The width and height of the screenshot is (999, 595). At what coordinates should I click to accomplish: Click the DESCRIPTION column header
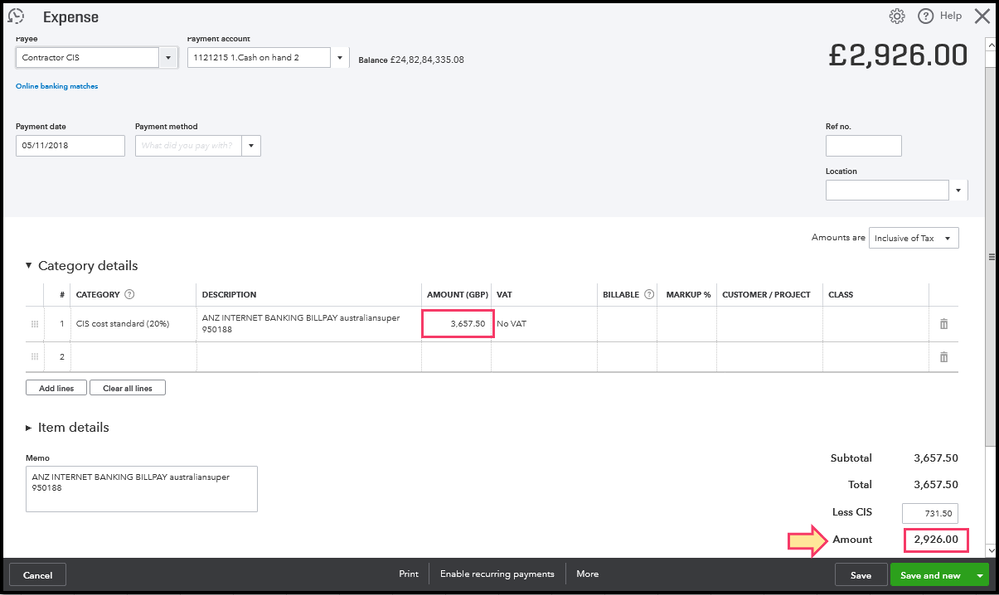coord(229,294)
